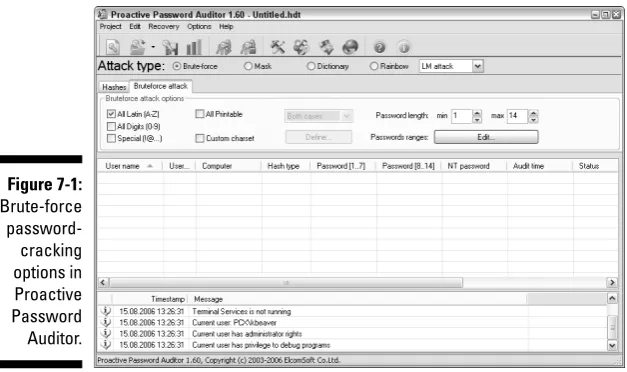Click the Password [1..7] column header
The height and width of the screenshot is (372, 627).
click(x=343, y=166)
